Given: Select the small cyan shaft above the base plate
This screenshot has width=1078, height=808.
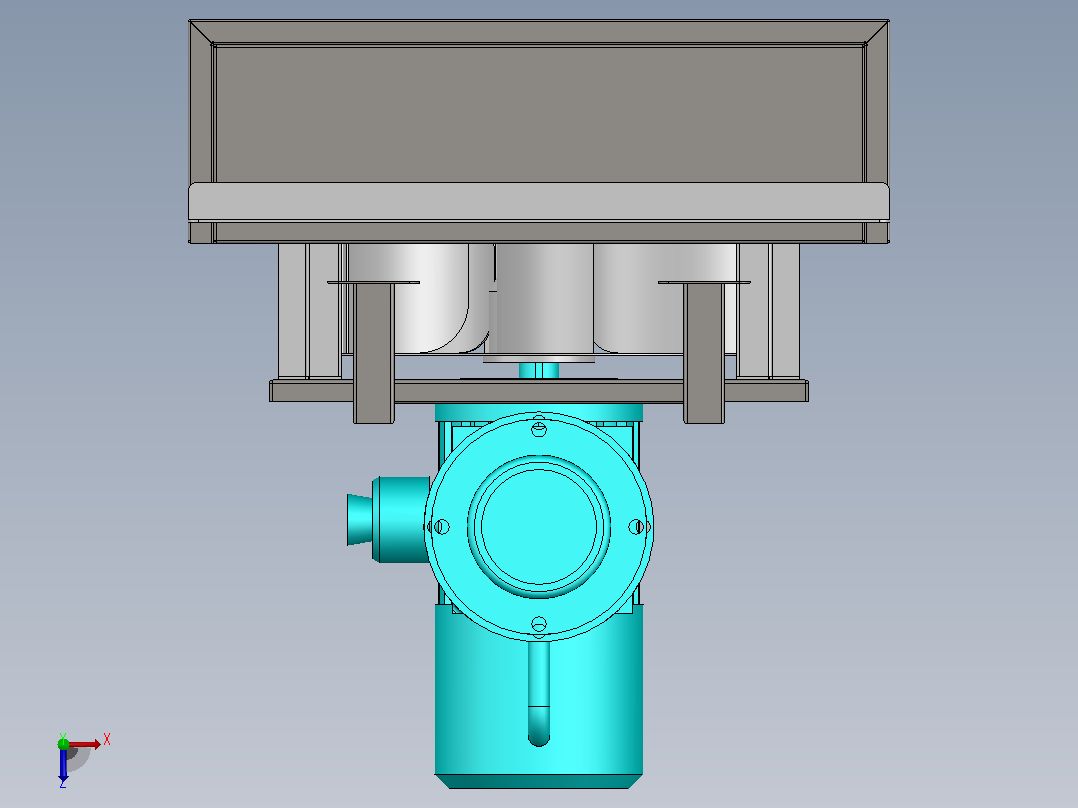Looking at the screenshot, I should tap(539, 371).
